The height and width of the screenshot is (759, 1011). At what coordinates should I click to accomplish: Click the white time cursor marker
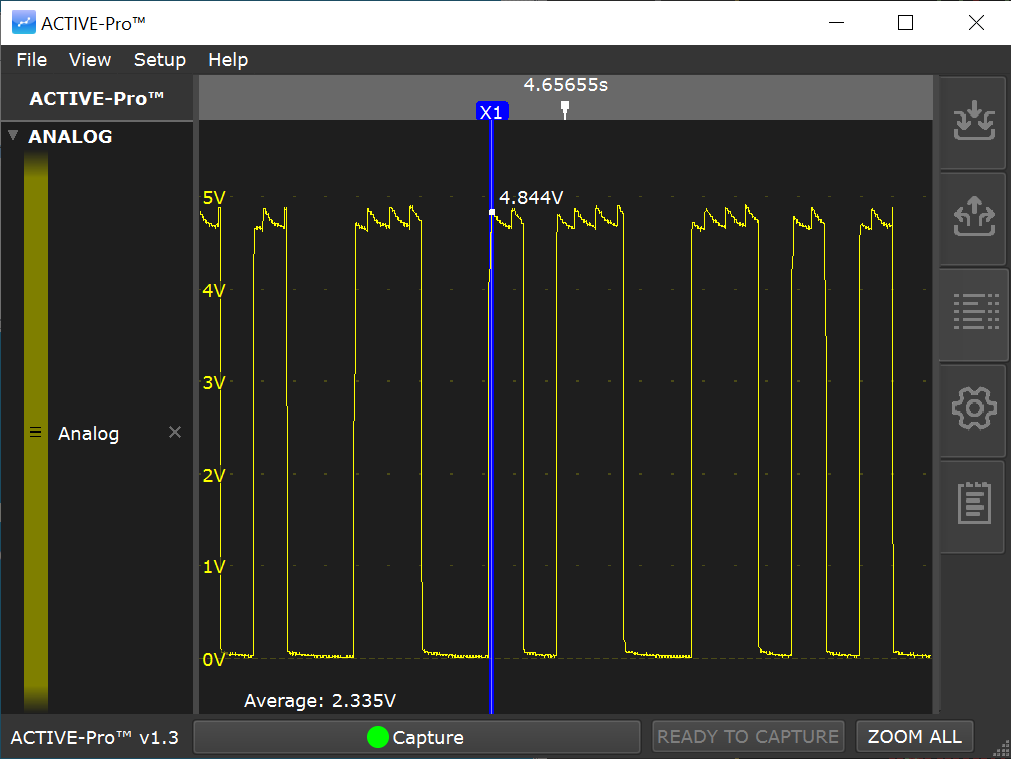tap(565, 109)
